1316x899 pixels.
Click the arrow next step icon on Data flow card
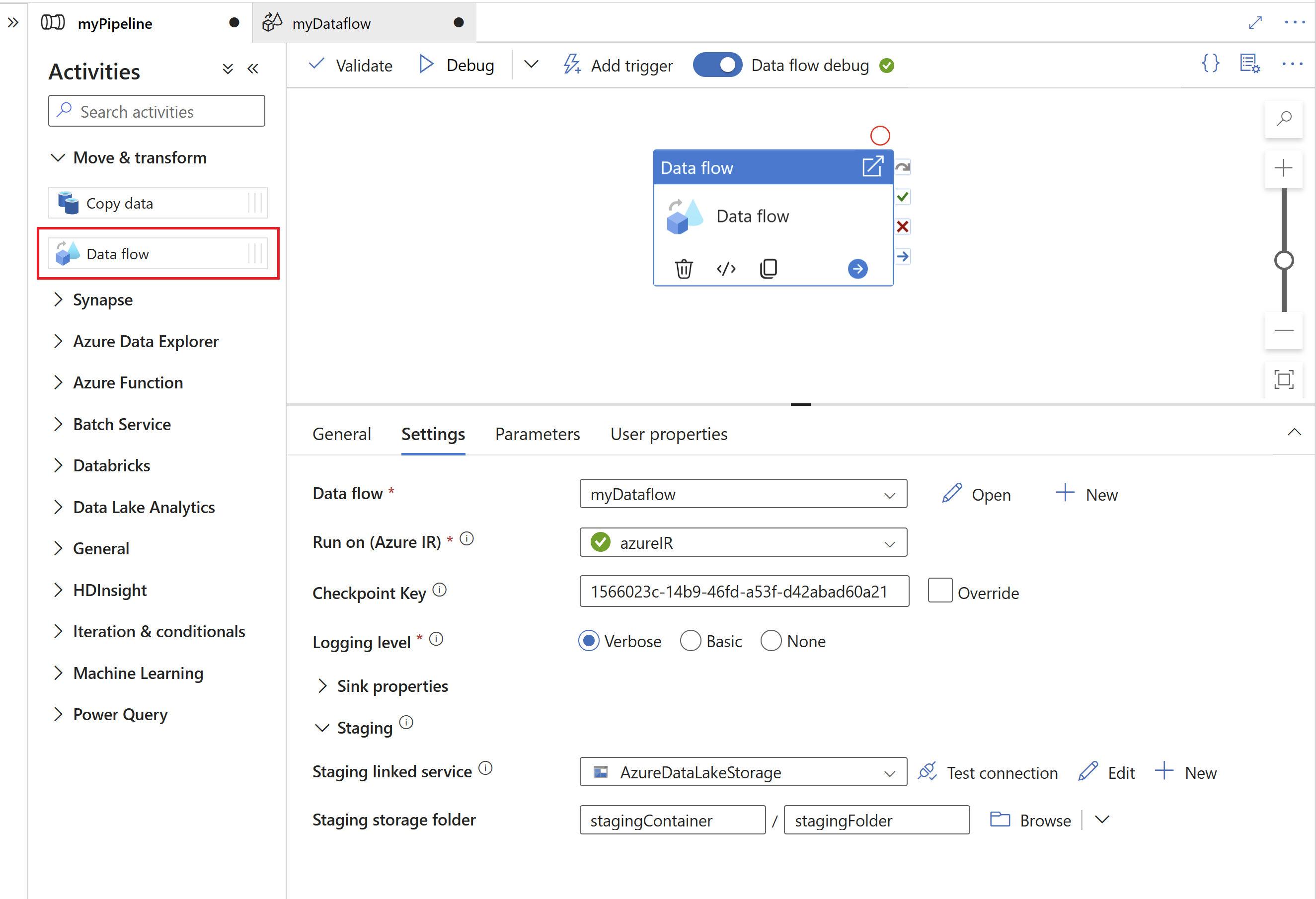(857, 267)
